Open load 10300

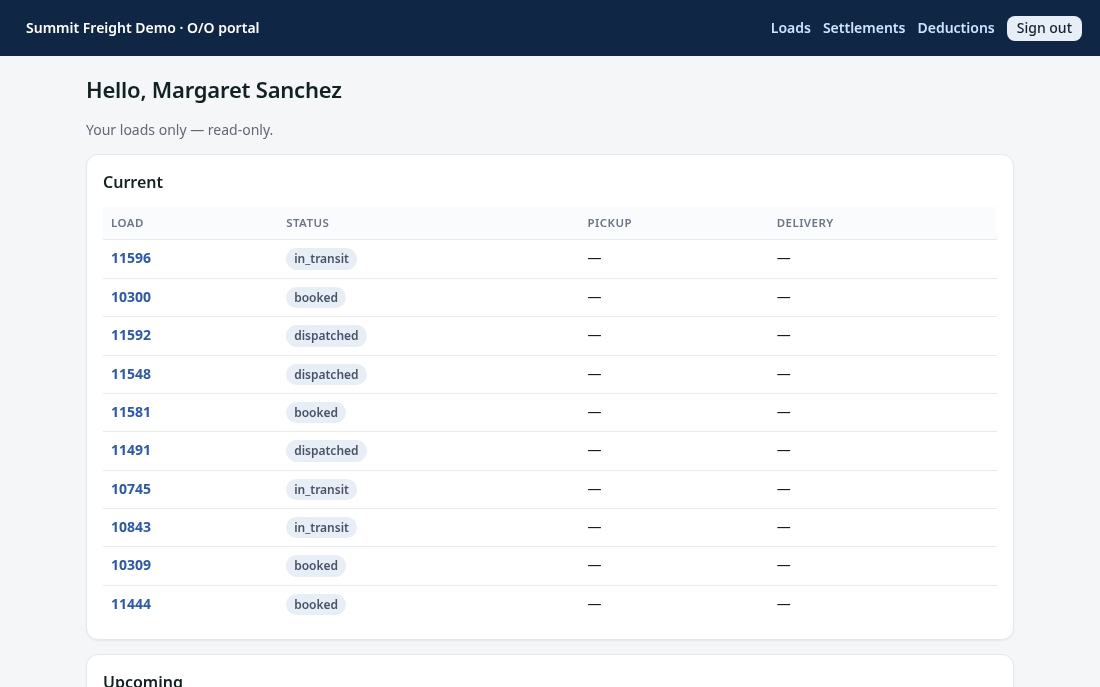(x=131, y=298)
